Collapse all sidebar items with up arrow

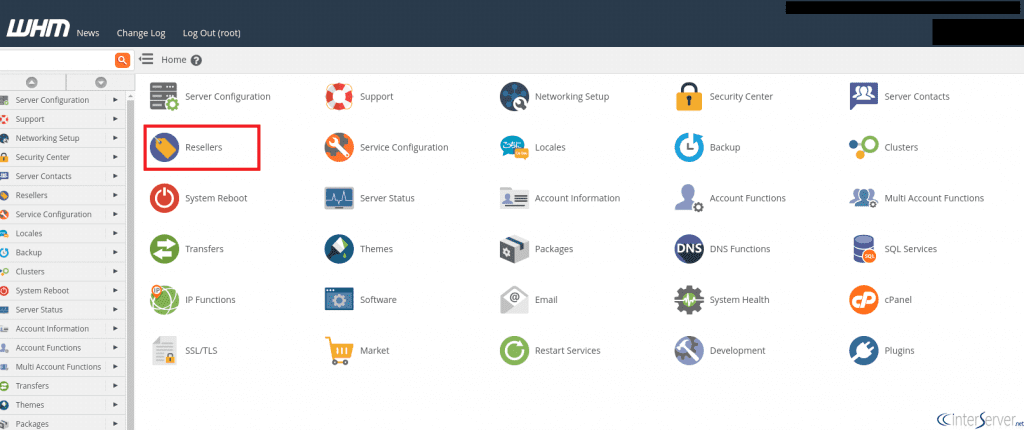[x=32, y=82]
